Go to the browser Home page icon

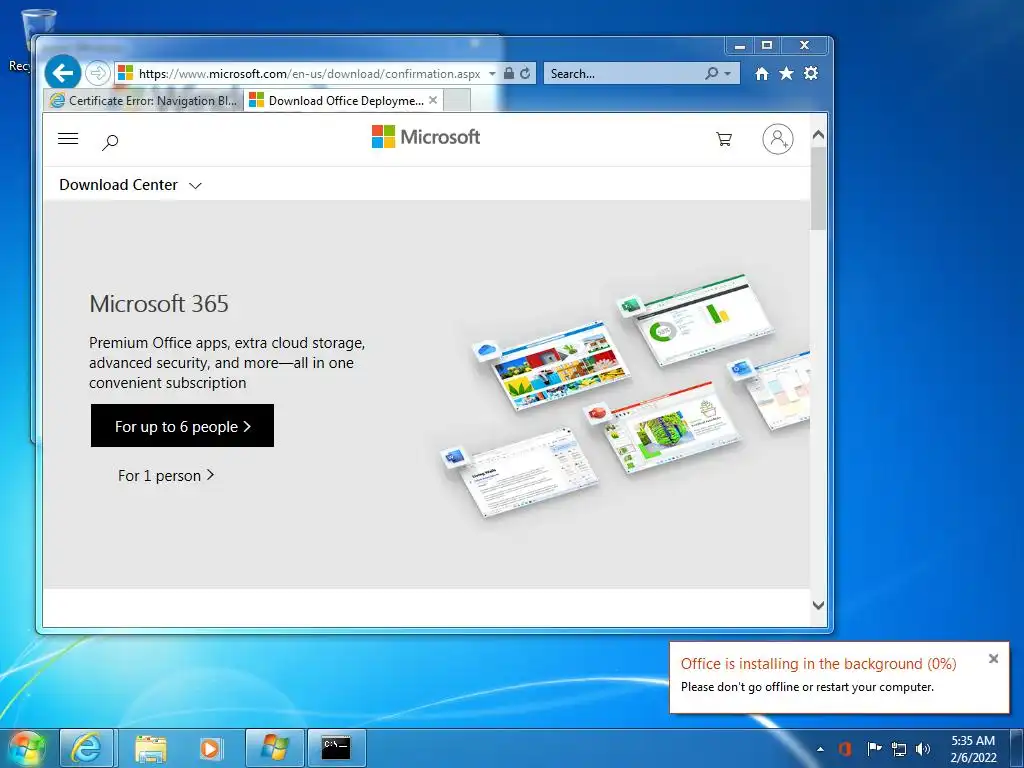click(x=761, y=74)
